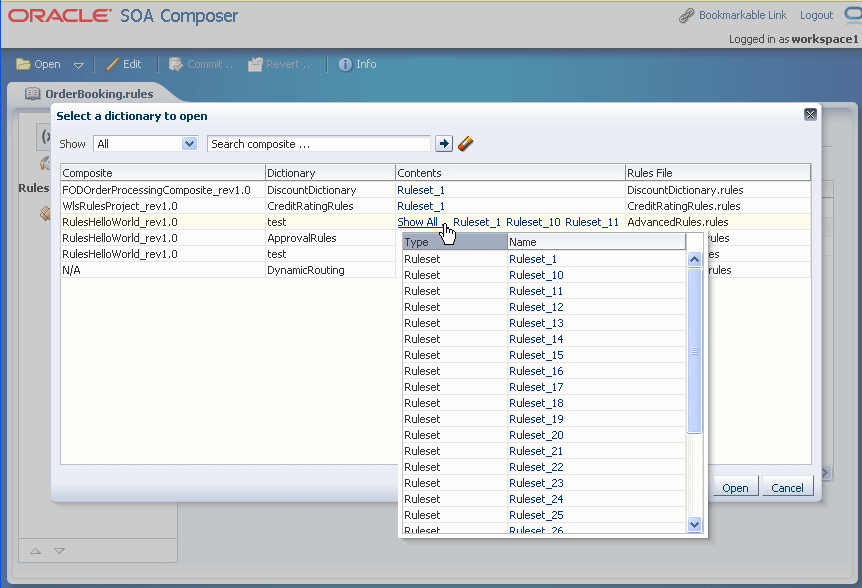Click scroll down arrow in ruleset popup
862x588 pixels.
pos(694,524)
